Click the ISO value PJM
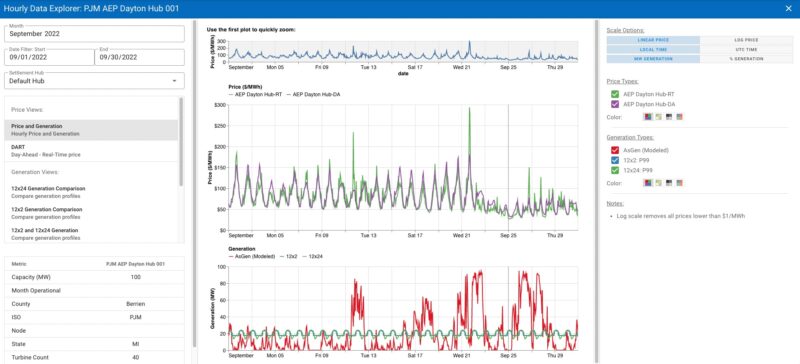Viewport: 800px width, 364px height. tap(136, 317)
